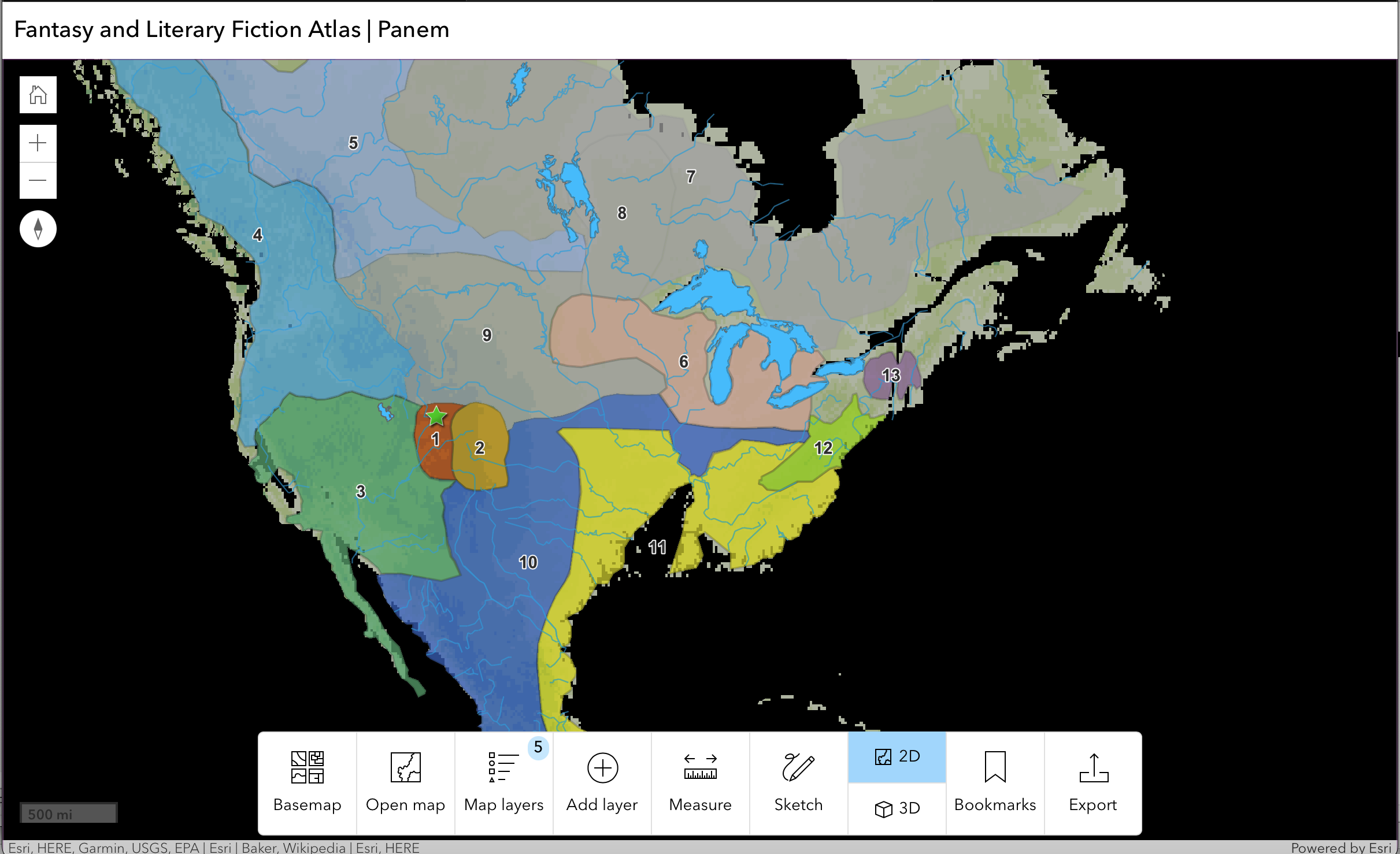The image size is (1400, 854).
Task: Click the District 7 label
Action: pos(691,176)
